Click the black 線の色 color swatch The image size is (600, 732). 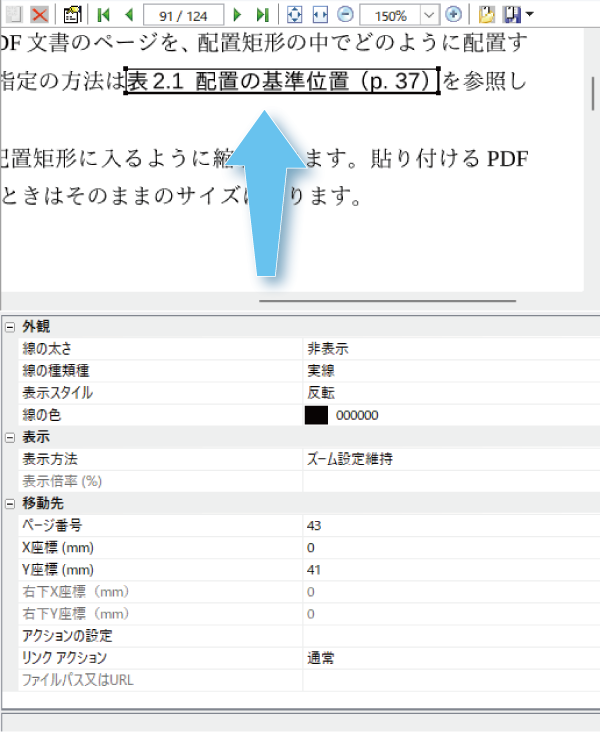316,415
